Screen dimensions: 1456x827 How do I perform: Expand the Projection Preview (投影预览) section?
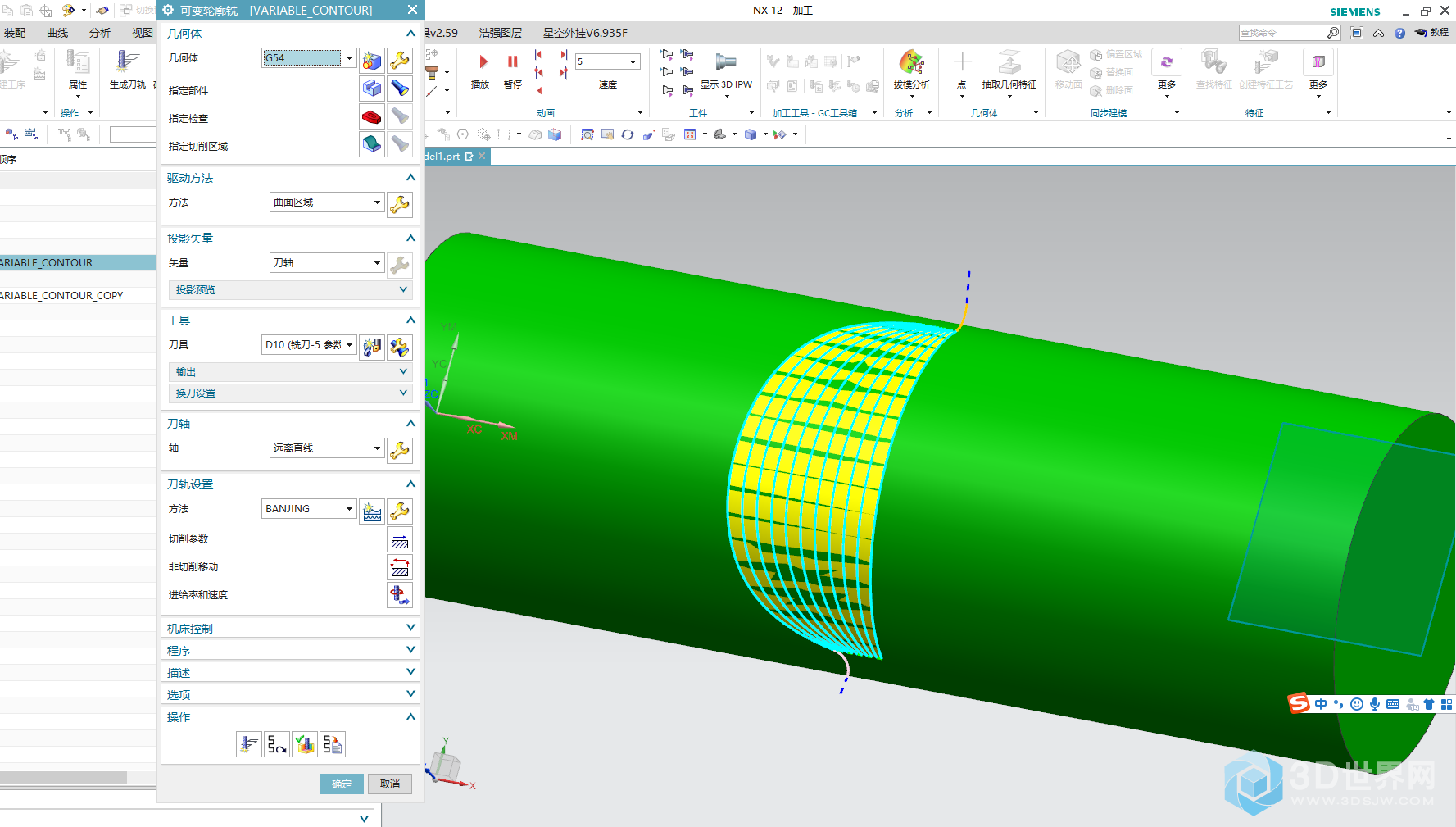click(x=290, y=290)
